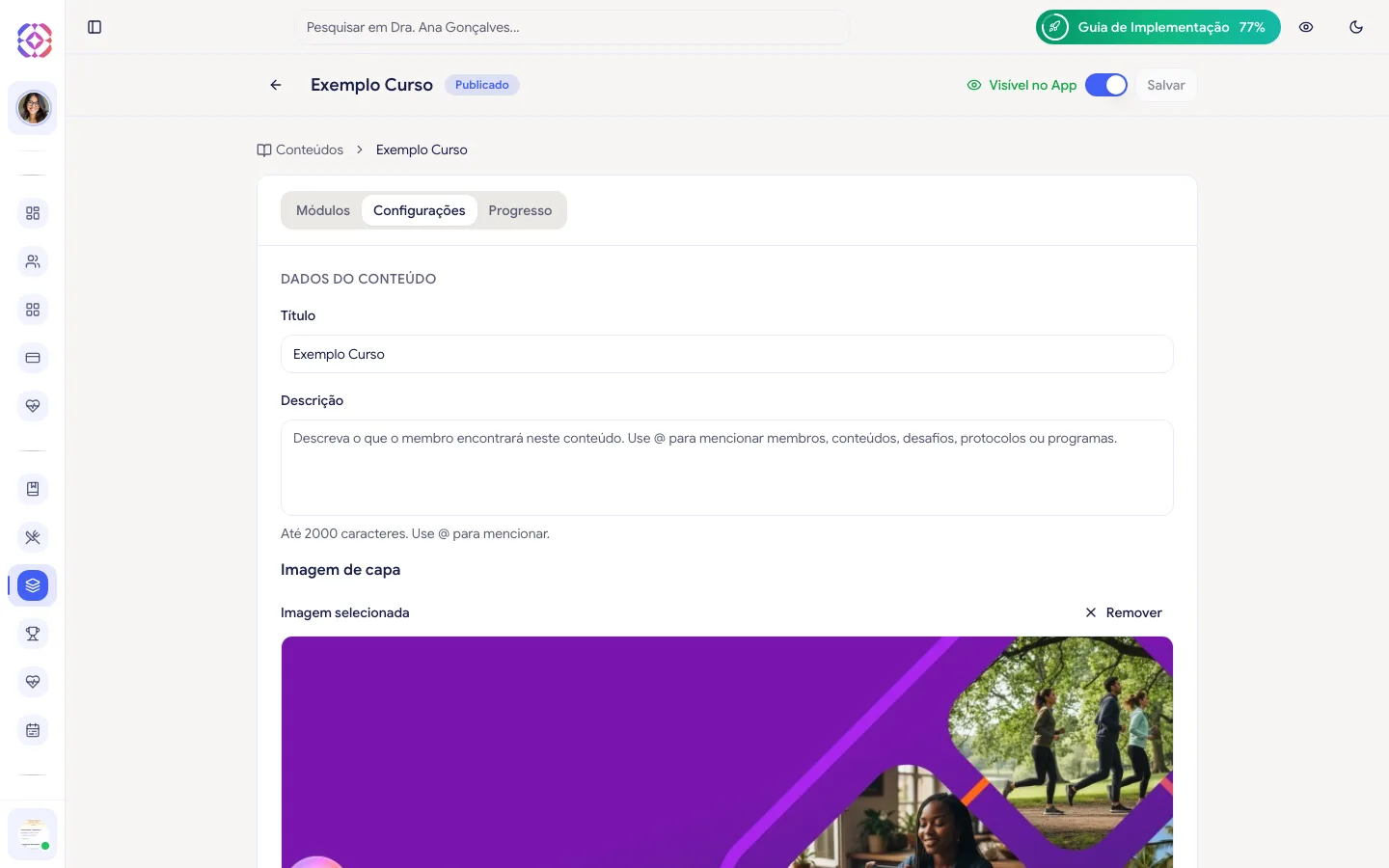This screenshot has width=1389, height=868.
Task: Click the Imagem de capa heading
Action: click(x=340, y=570)
